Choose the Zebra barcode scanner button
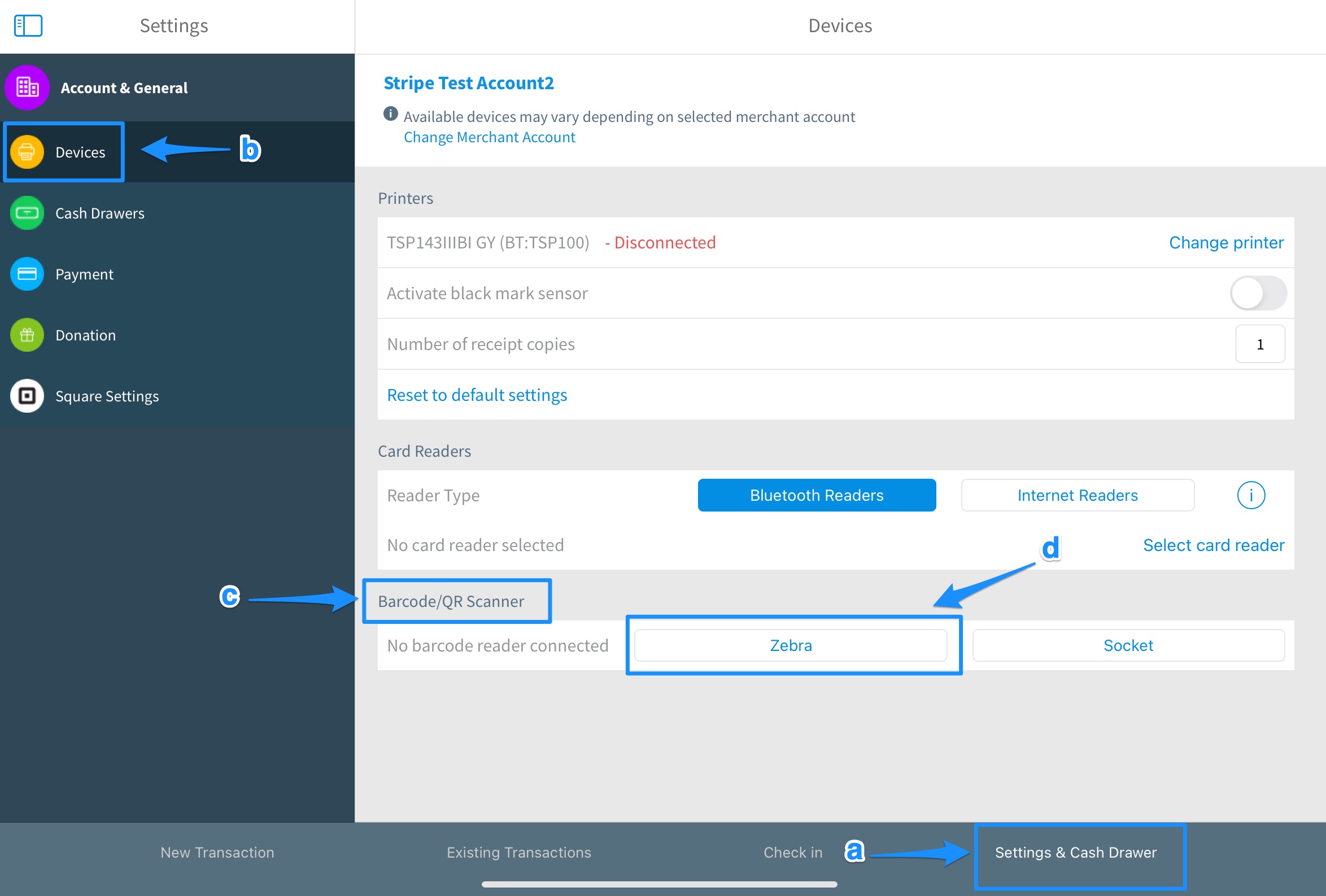 (791, 645)
